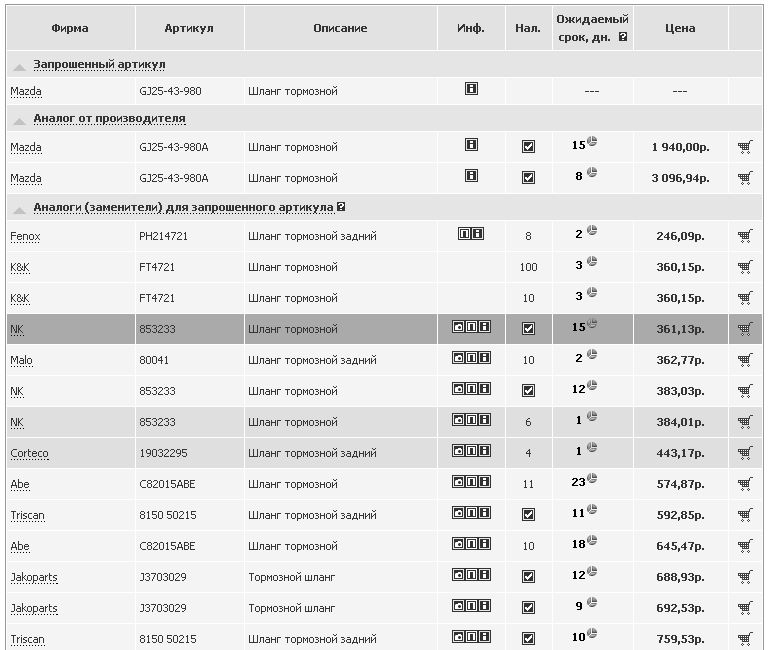771x650 pixels.
Task: Add Jakoparts 688,93р. item to cart
Action: click(x=745, y=577)
